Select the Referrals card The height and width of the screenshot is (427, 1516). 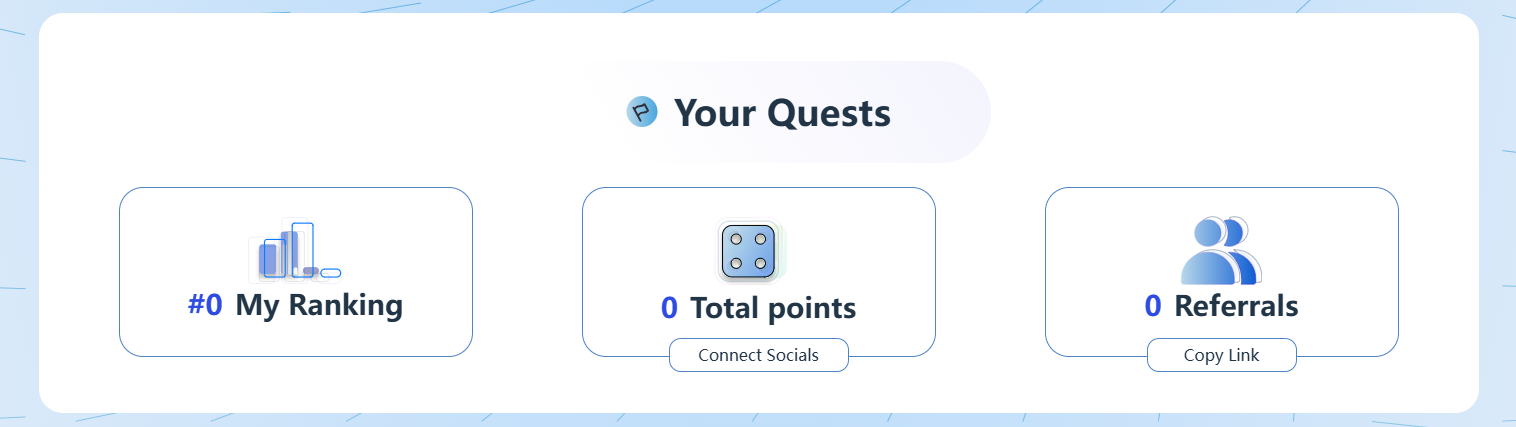click(1222, 272)
